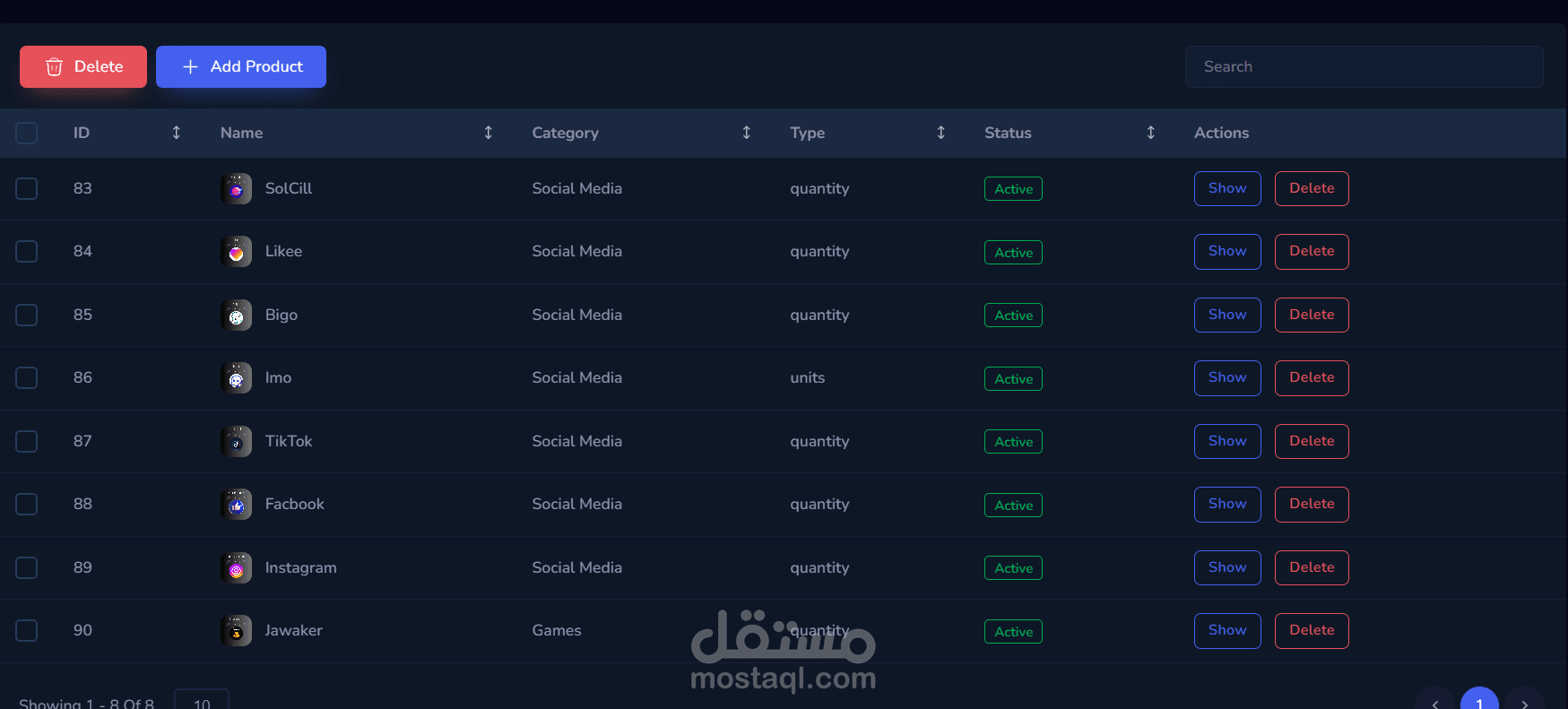Show details for Jawaker
The image size is (1568, 709).
1227,631
